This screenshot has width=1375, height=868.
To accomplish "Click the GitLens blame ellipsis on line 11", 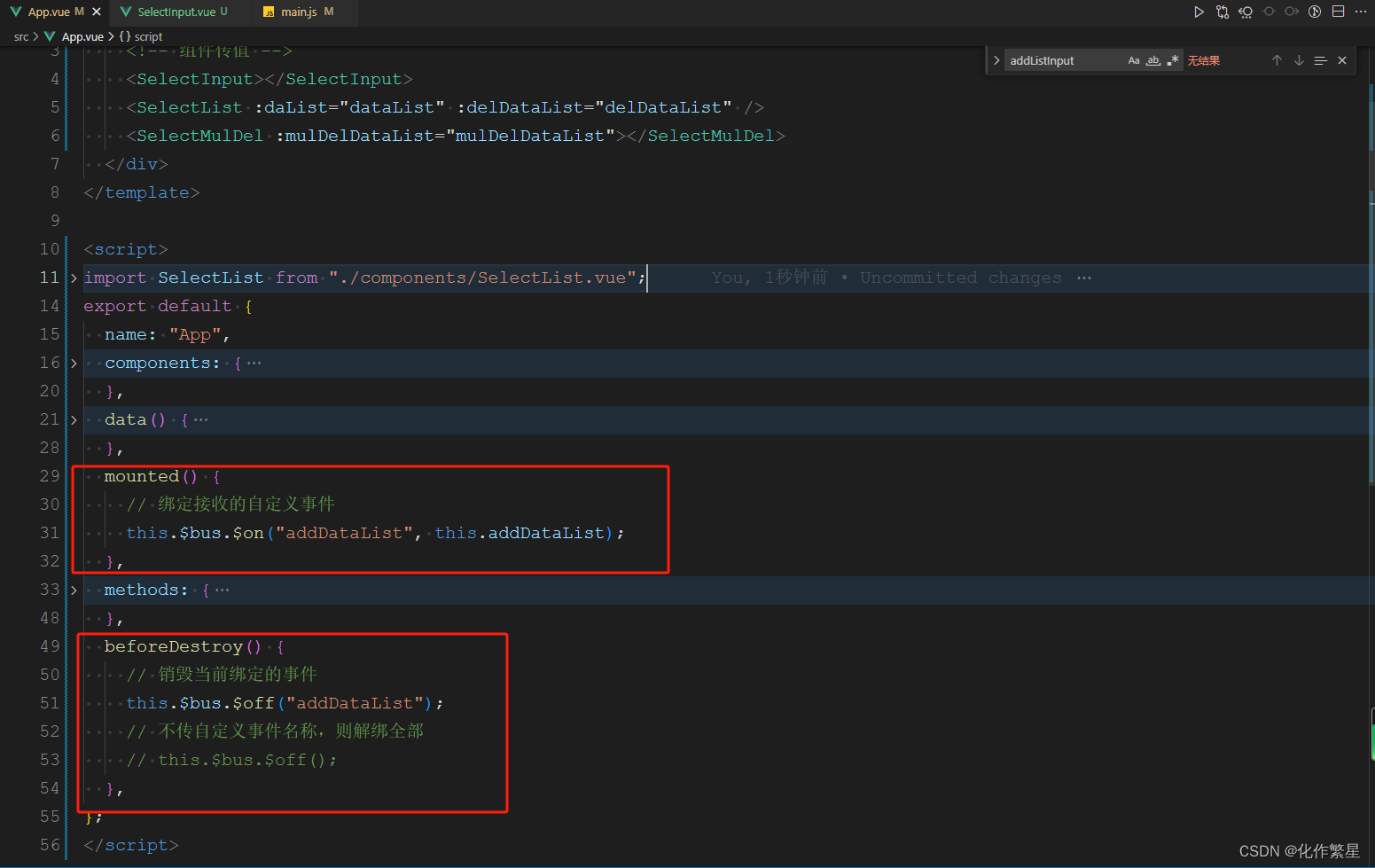I will 1084,278.
